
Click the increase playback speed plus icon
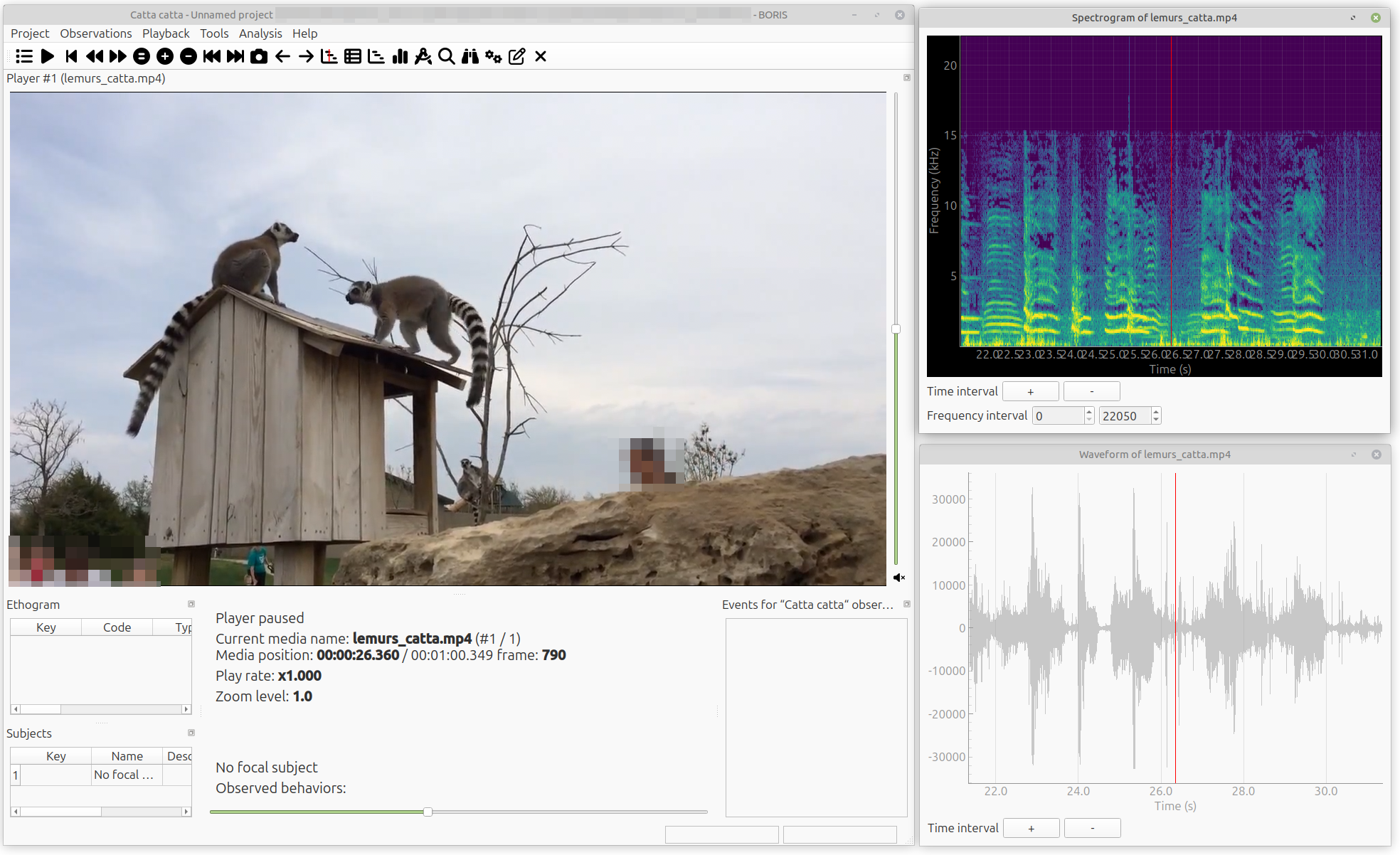[x=165, y=56]
